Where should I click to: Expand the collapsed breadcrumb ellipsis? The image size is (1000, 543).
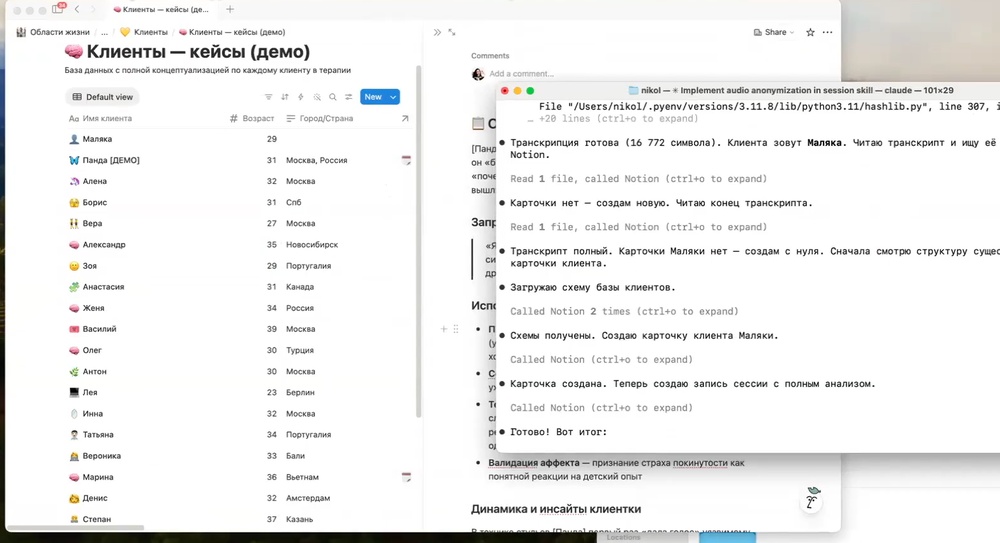click(105, 32)
